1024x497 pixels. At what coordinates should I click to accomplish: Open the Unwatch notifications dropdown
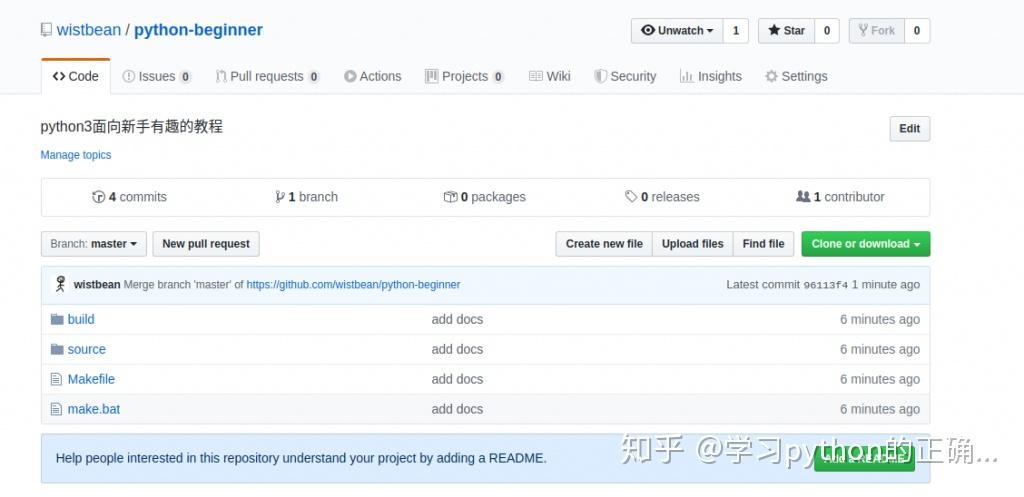point(677,31)
